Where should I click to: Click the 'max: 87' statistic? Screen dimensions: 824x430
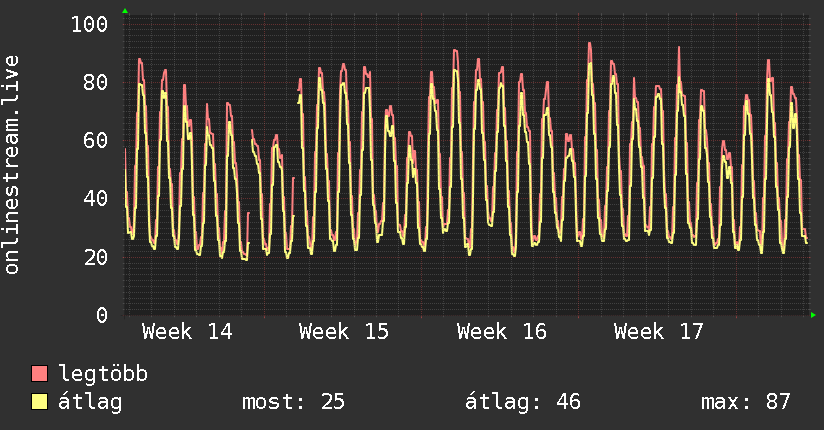[745, 402]
